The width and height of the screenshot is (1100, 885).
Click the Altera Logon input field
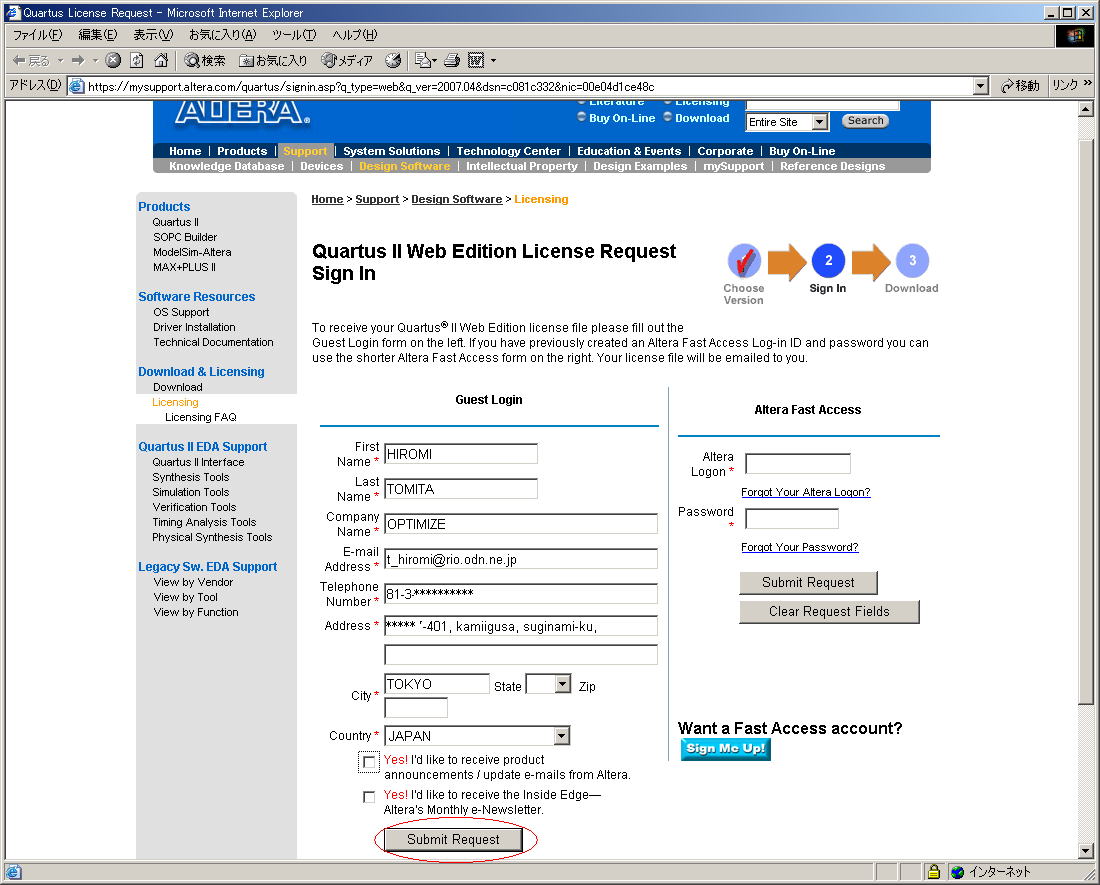[797, 464]
